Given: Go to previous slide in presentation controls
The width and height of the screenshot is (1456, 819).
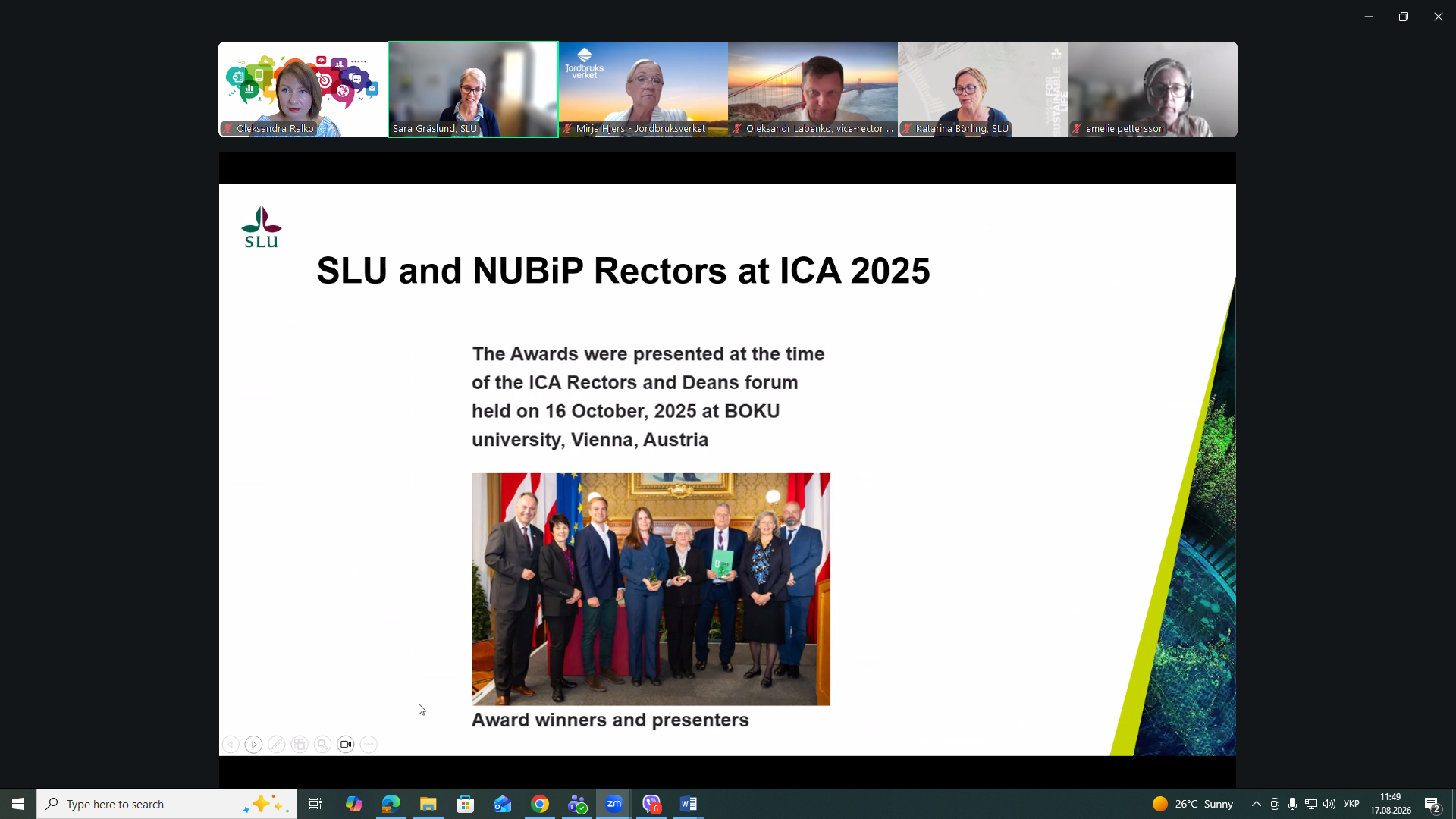Looking at the screenshot, I should pyautogui.click(x=231, y=745).
